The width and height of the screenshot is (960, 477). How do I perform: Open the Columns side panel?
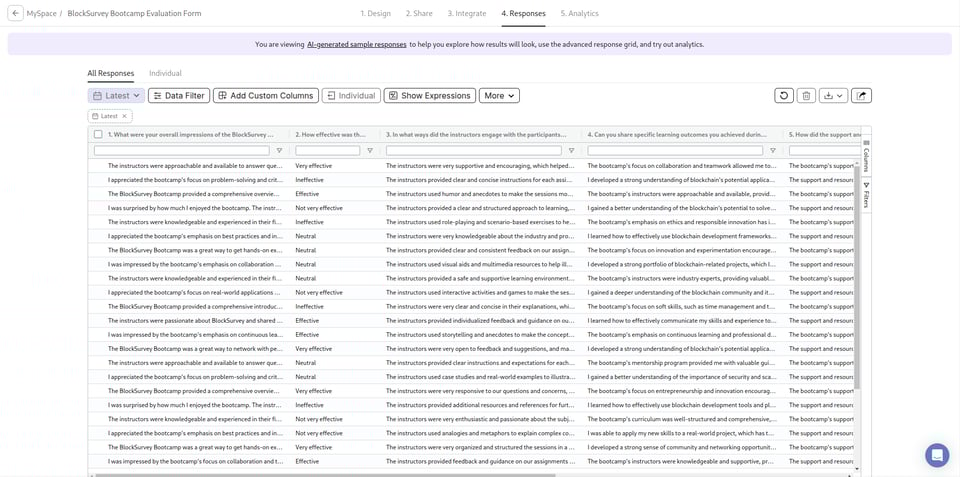[x=866, y=156]
